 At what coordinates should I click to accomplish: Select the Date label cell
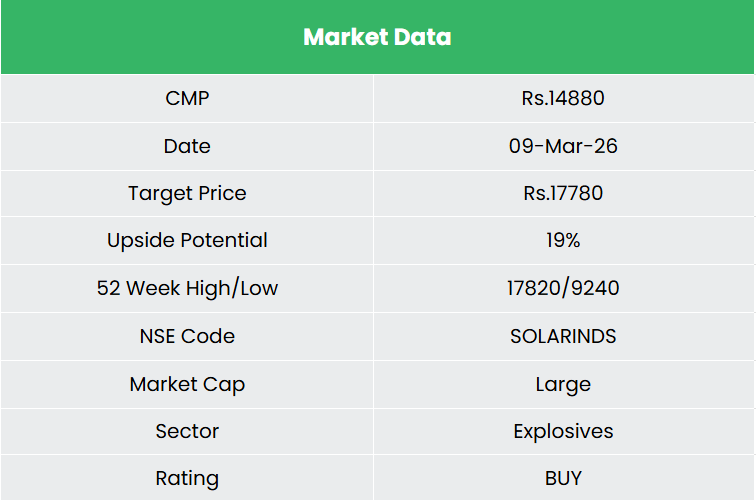(x=187, y=146)
